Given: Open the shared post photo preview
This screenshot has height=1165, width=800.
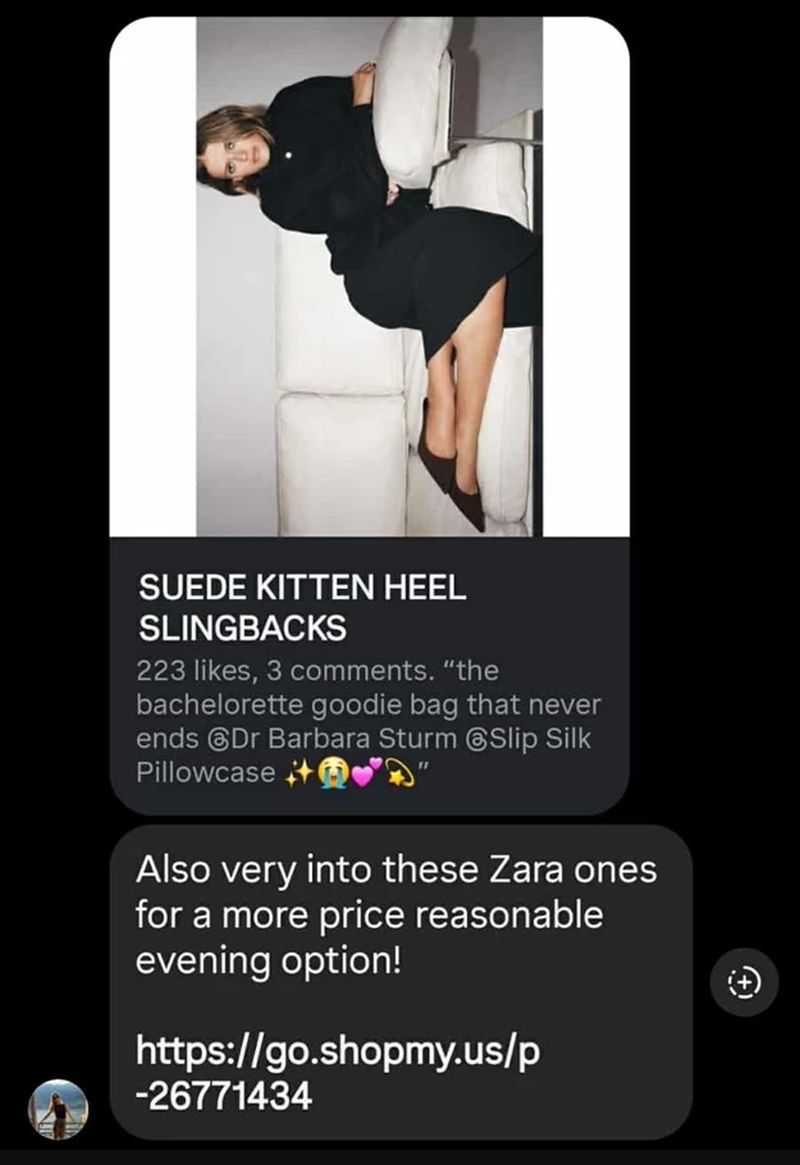Looking at the screenshot, I should pyautogui.click(x=369, y=276).
